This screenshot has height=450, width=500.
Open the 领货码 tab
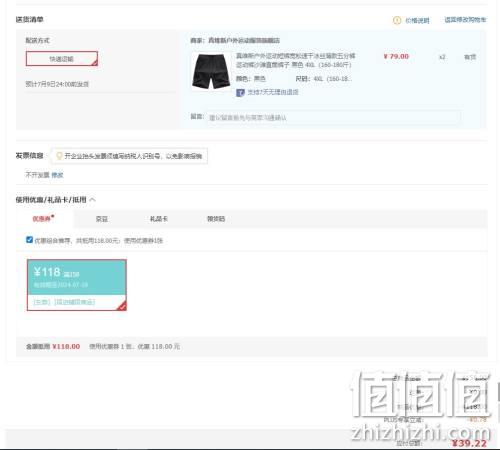[x=216, y=219]
